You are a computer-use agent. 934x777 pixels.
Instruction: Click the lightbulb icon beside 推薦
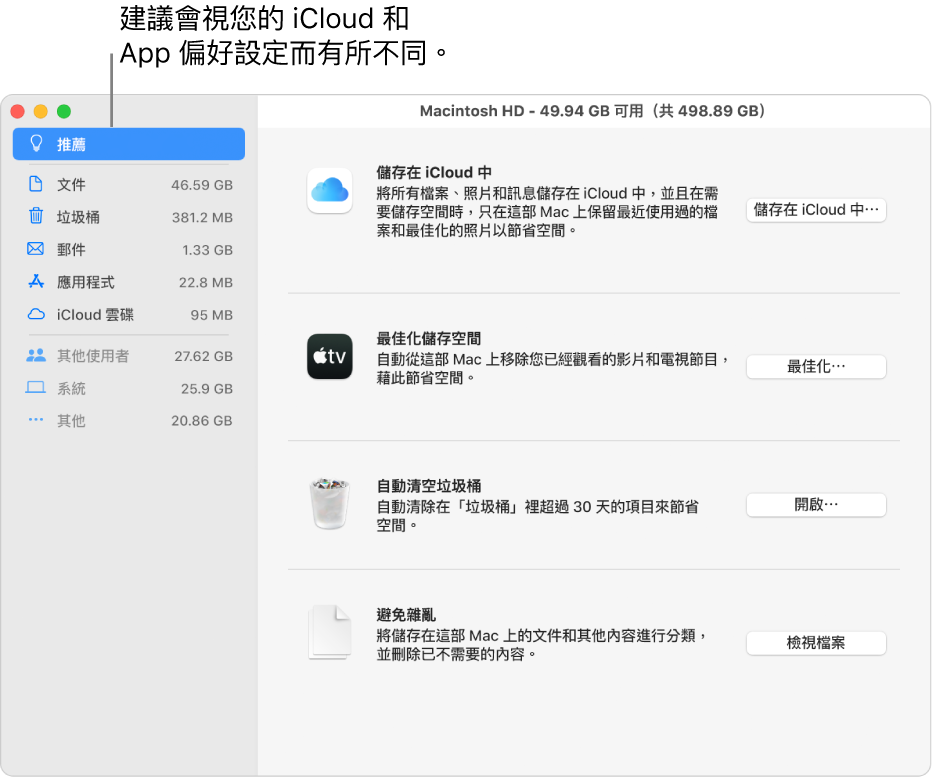pos(36,144)
